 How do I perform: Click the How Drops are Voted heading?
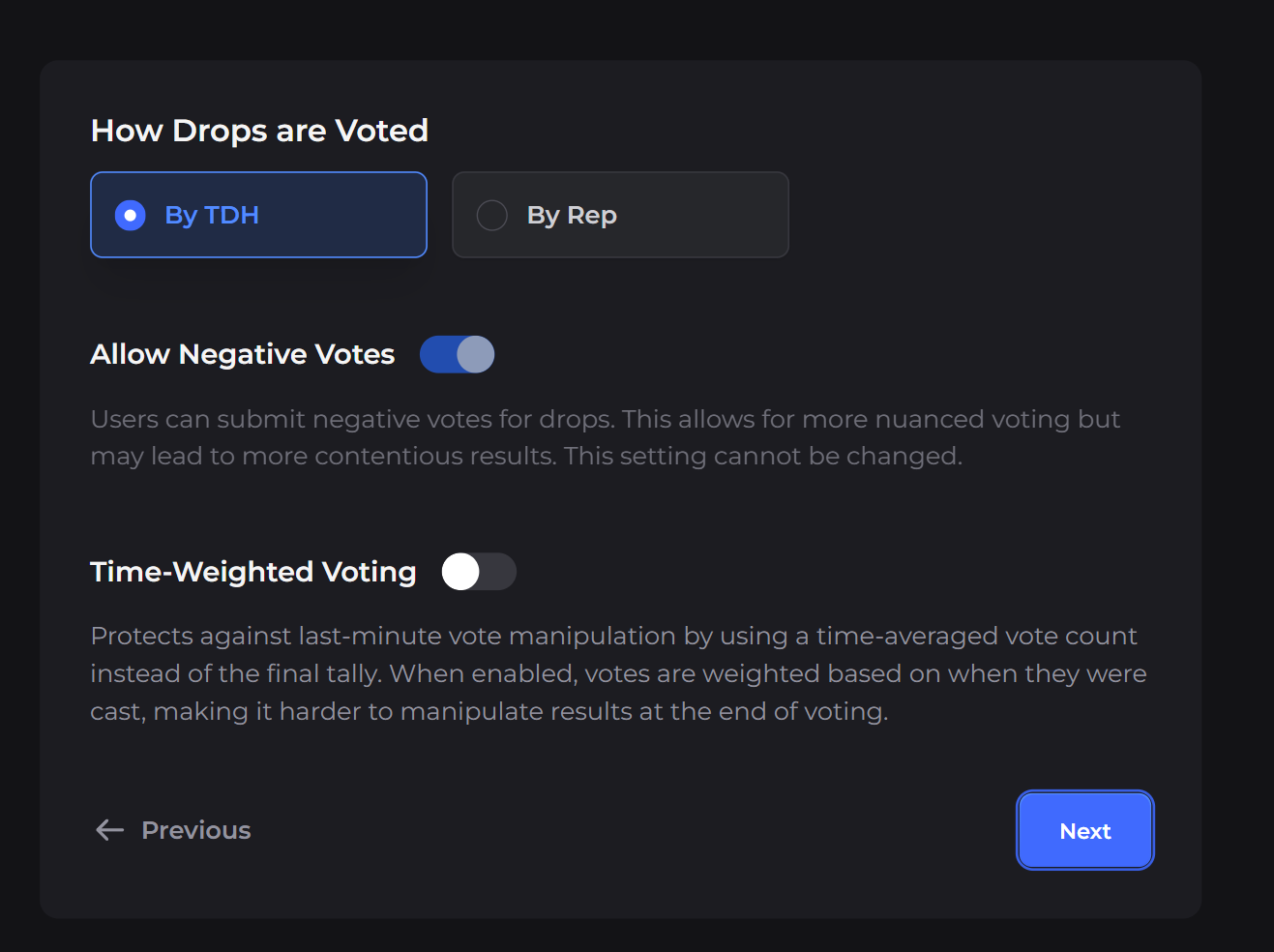click(x=259, y=131)
